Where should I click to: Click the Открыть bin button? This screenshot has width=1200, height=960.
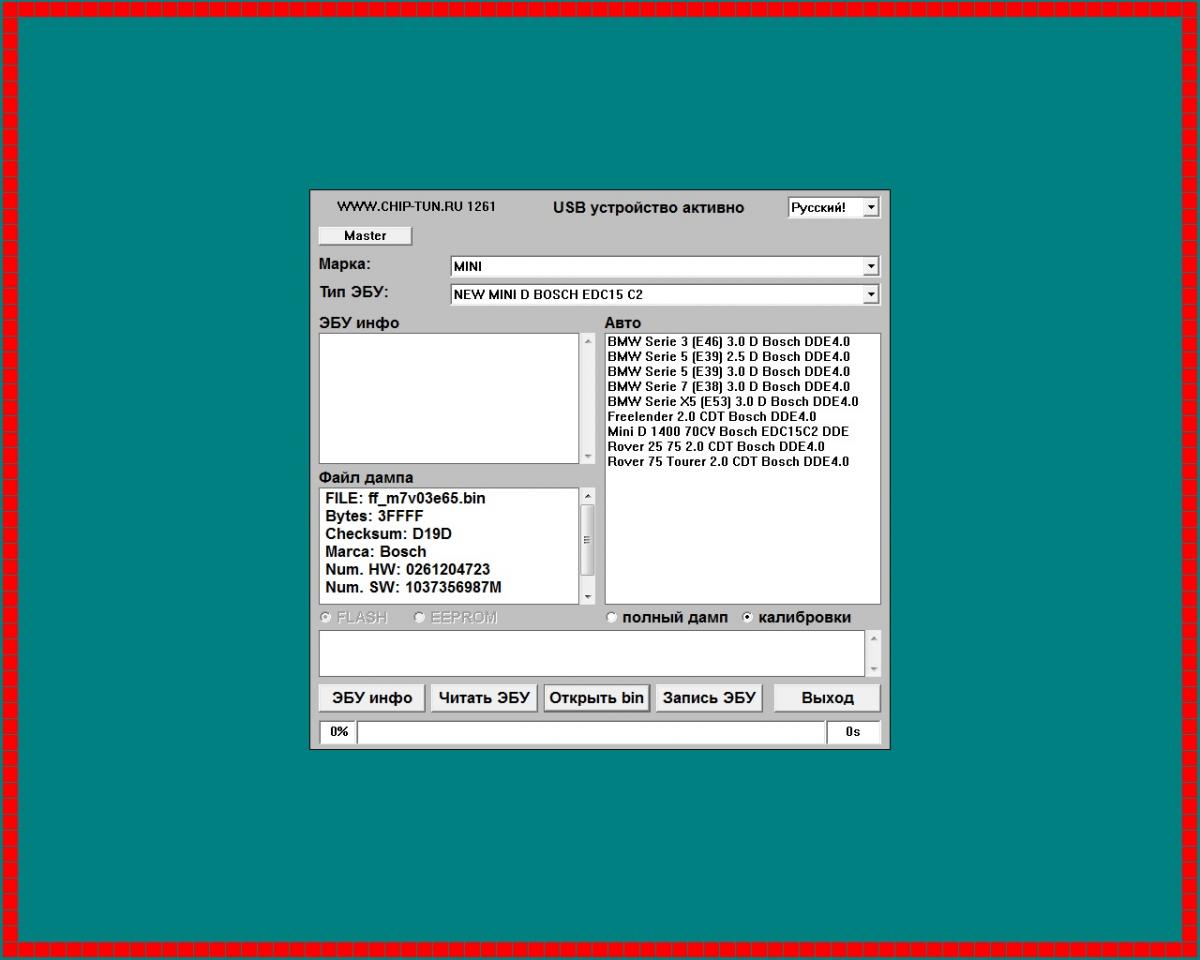pos(597,698)
